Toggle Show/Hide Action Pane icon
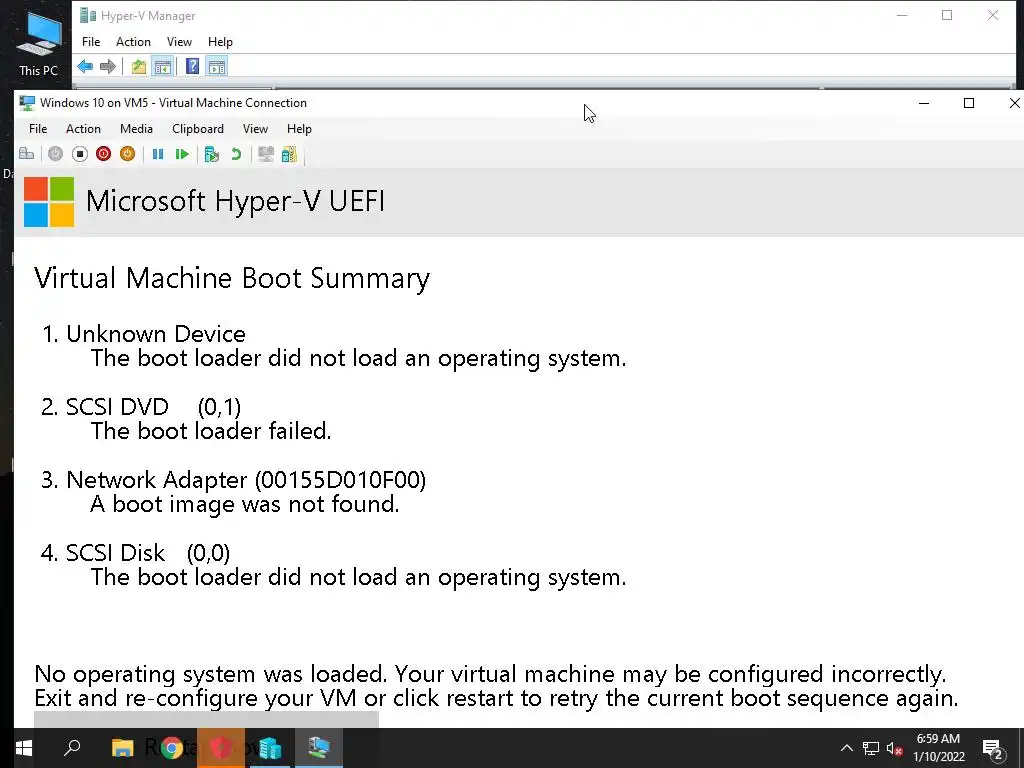The image size is (1024, 768). point(217,67)
